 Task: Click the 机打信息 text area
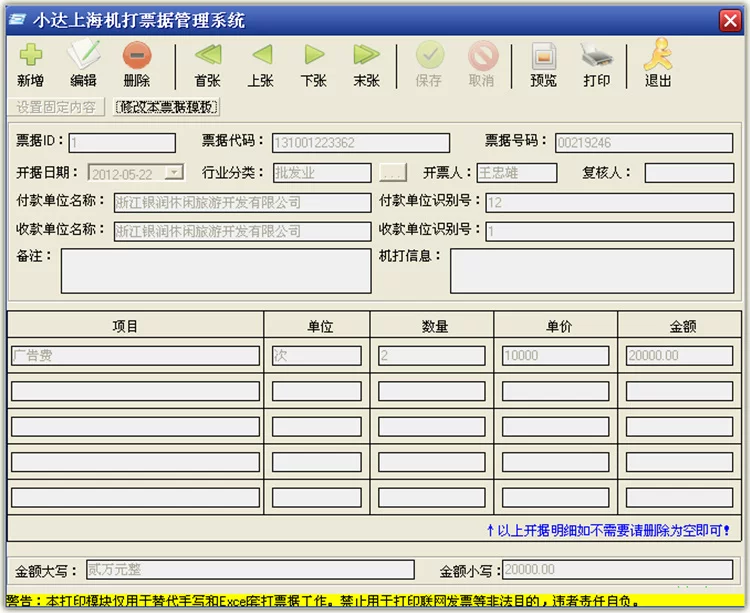(x=592, y=271)
